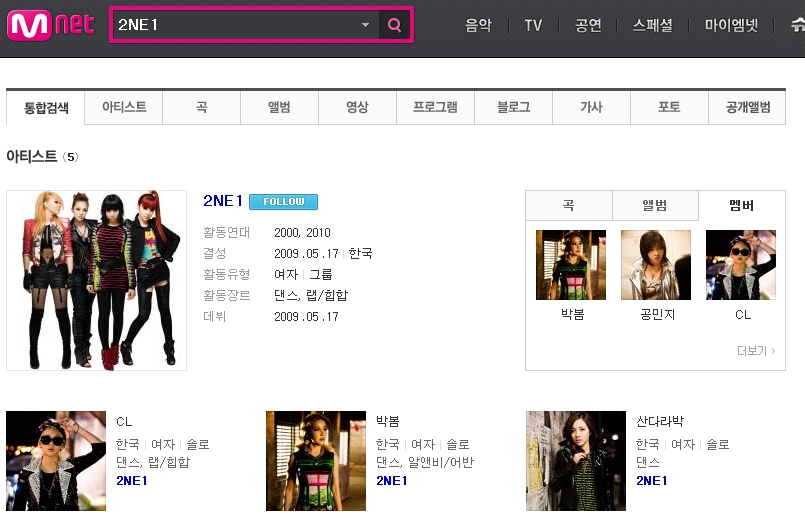Switch to the 가사 tab
The image size is (805, 529).
(591, 107)
